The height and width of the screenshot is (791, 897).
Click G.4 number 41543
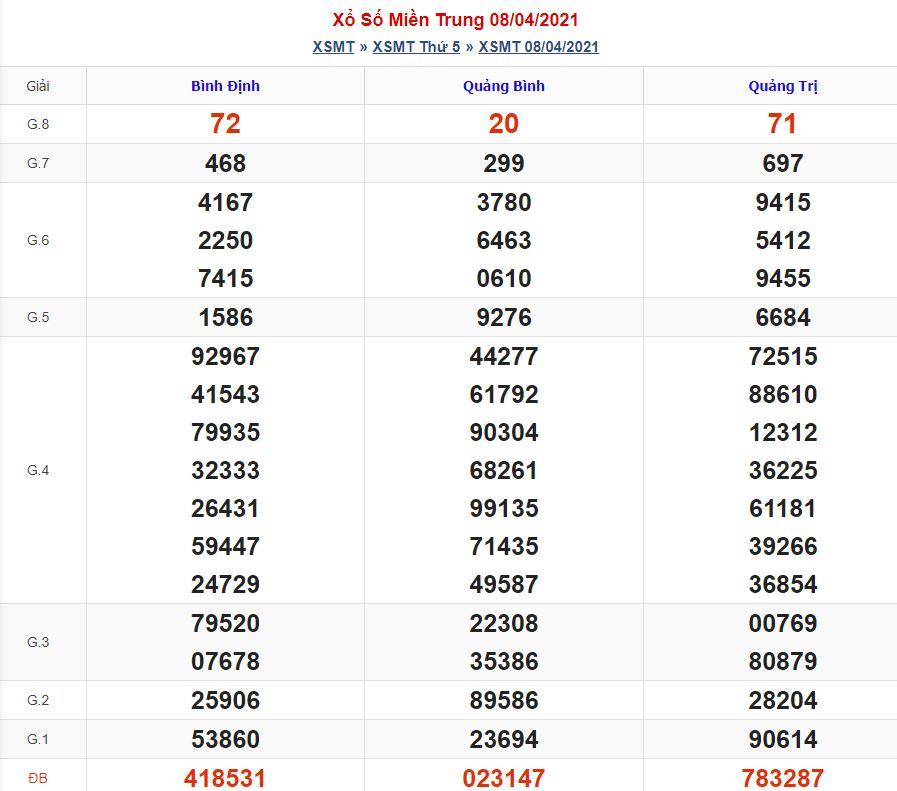tap(225, 395)
